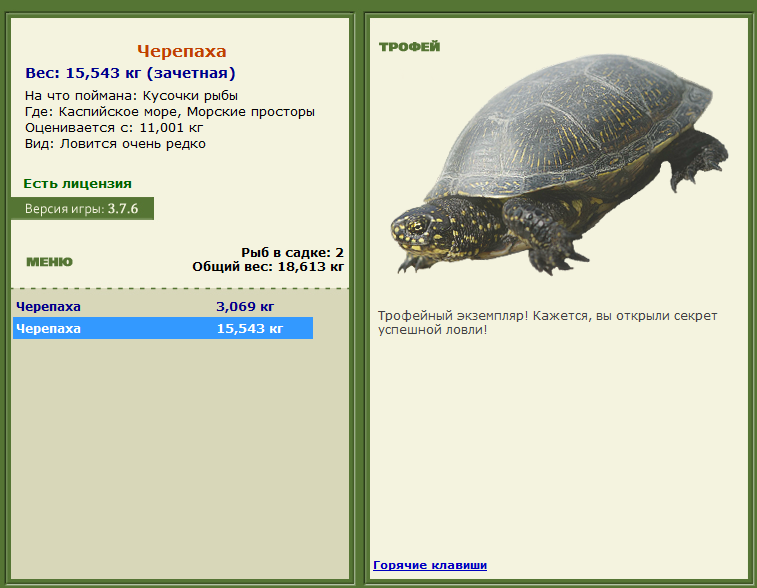757x588 pixels.
Task: Click the ТРОФЕЙ heading
Action: tap(409, 47)
